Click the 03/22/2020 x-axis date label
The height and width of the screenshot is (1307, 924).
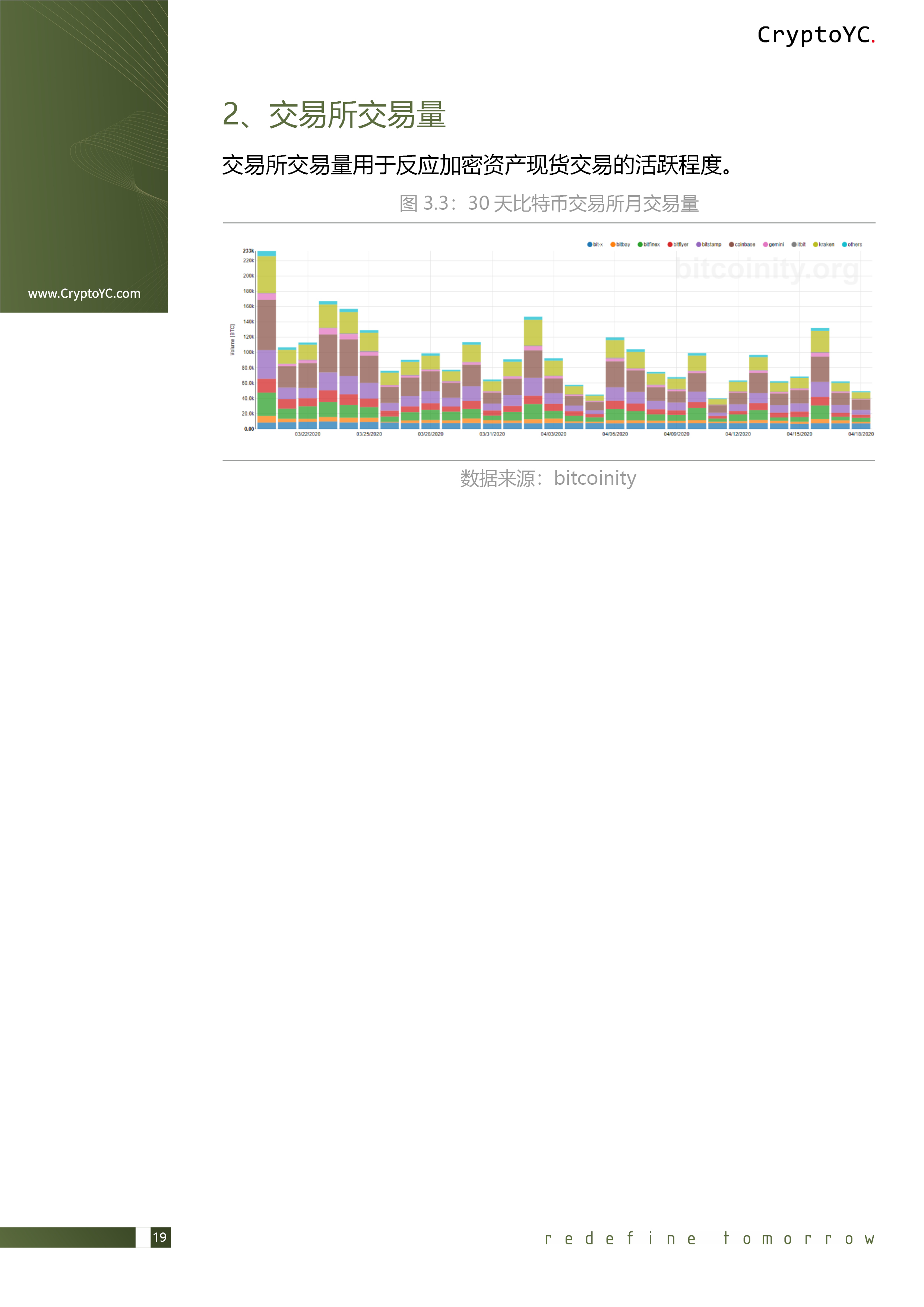307,434
